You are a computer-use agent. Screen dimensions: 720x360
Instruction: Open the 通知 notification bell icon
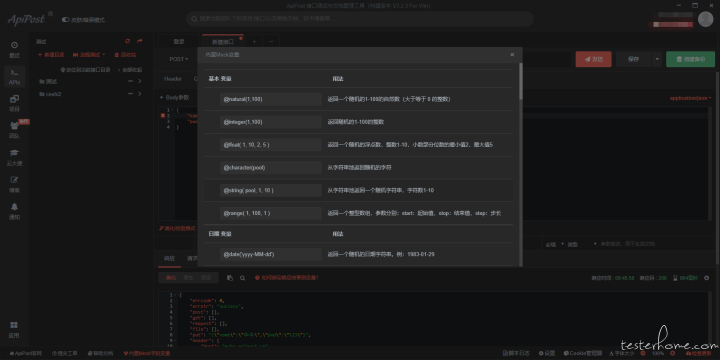pos(14,211)
